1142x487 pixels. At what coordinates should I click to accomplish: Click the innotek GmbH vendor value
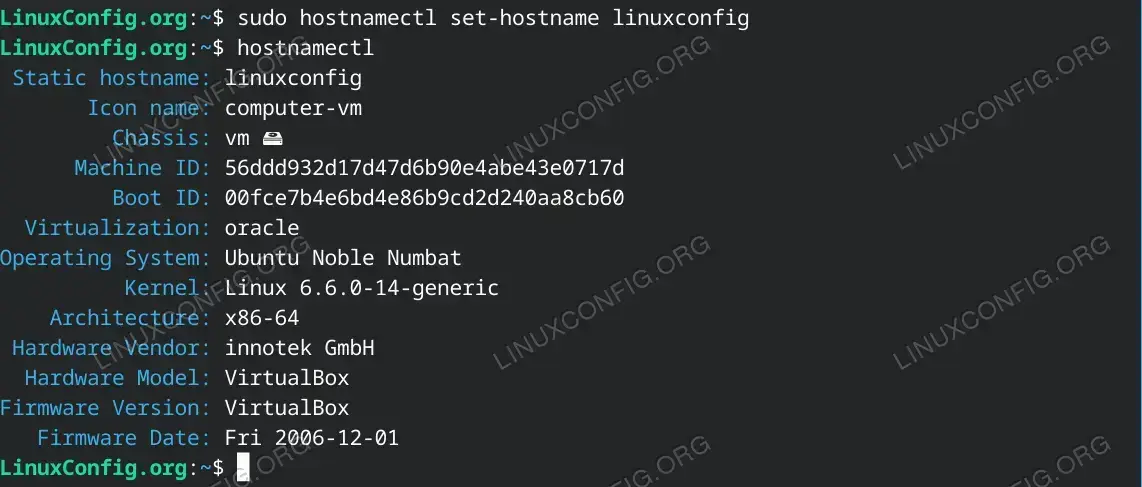pyautogui.click(x=299, y=348)
